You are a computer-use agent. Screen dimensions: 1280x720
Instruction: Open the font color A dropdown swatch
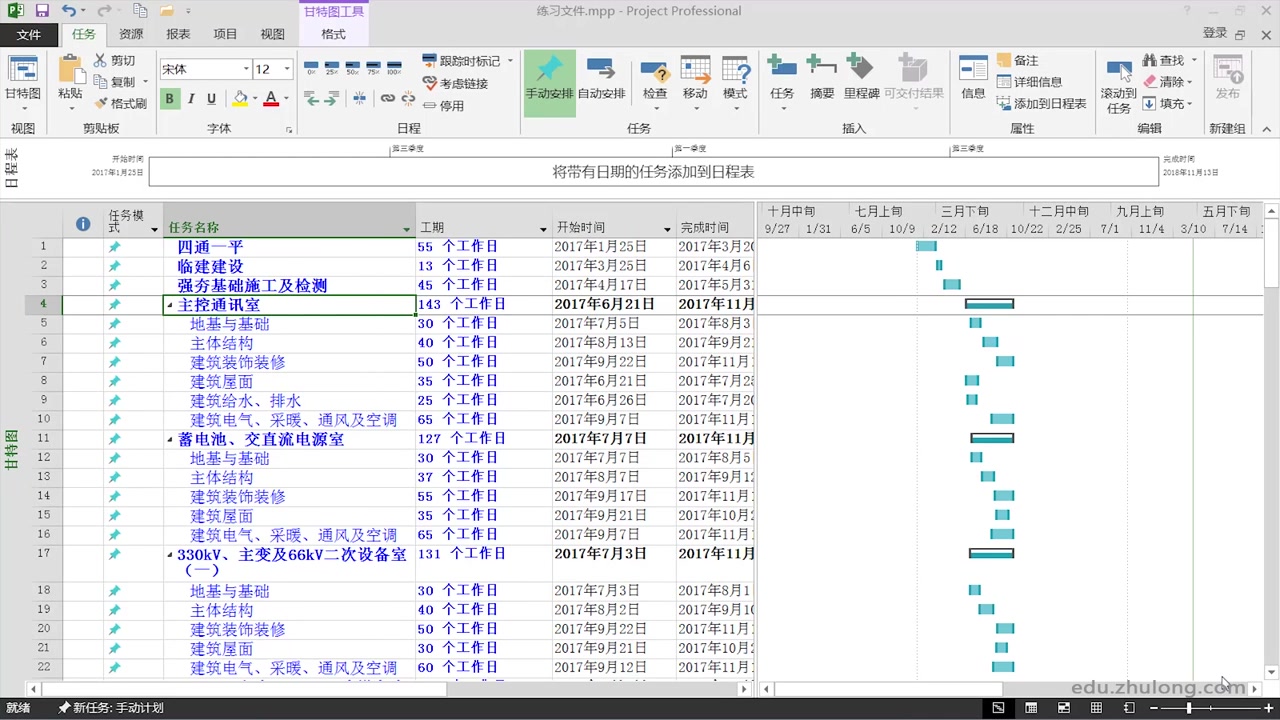pyautogui.click(x=285, y=100)
